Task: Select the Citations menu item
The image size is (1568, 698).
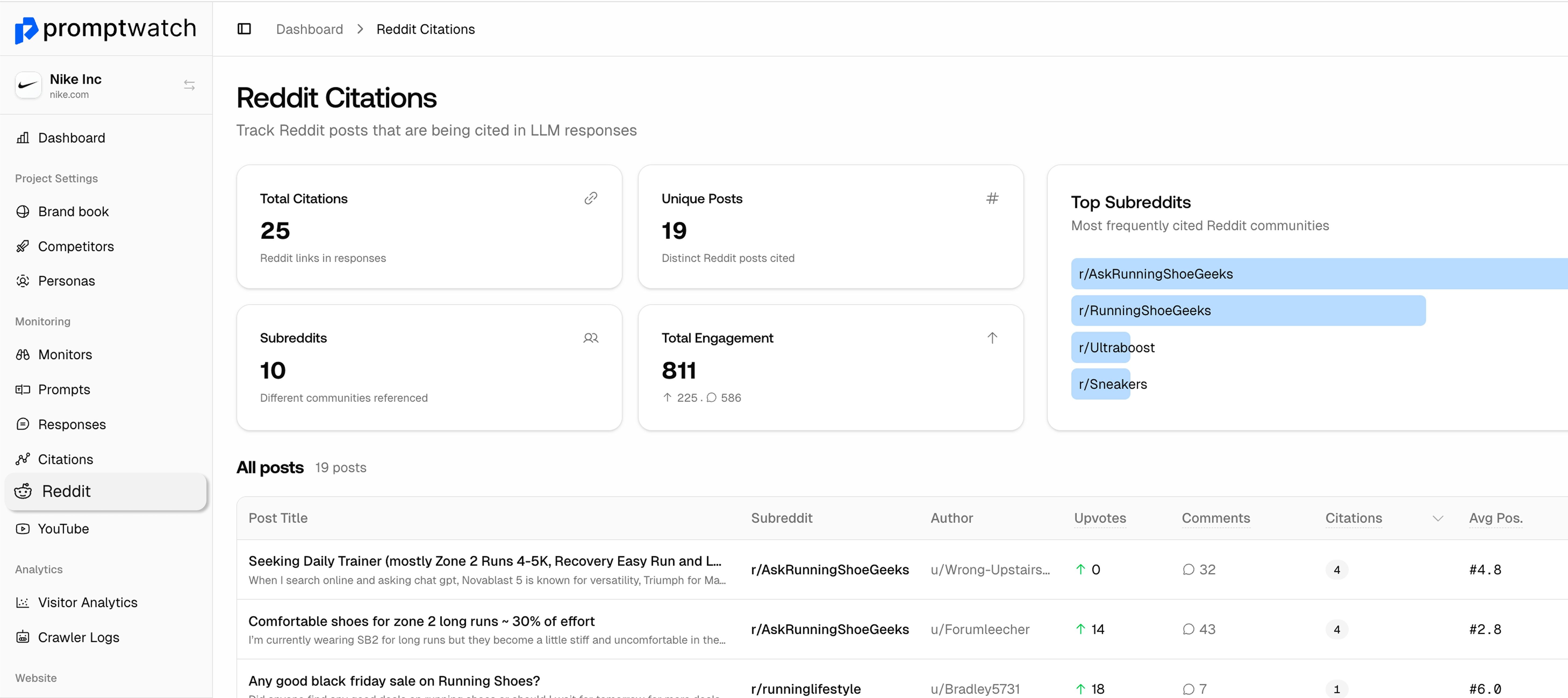Action: click(x=65, y=459)
